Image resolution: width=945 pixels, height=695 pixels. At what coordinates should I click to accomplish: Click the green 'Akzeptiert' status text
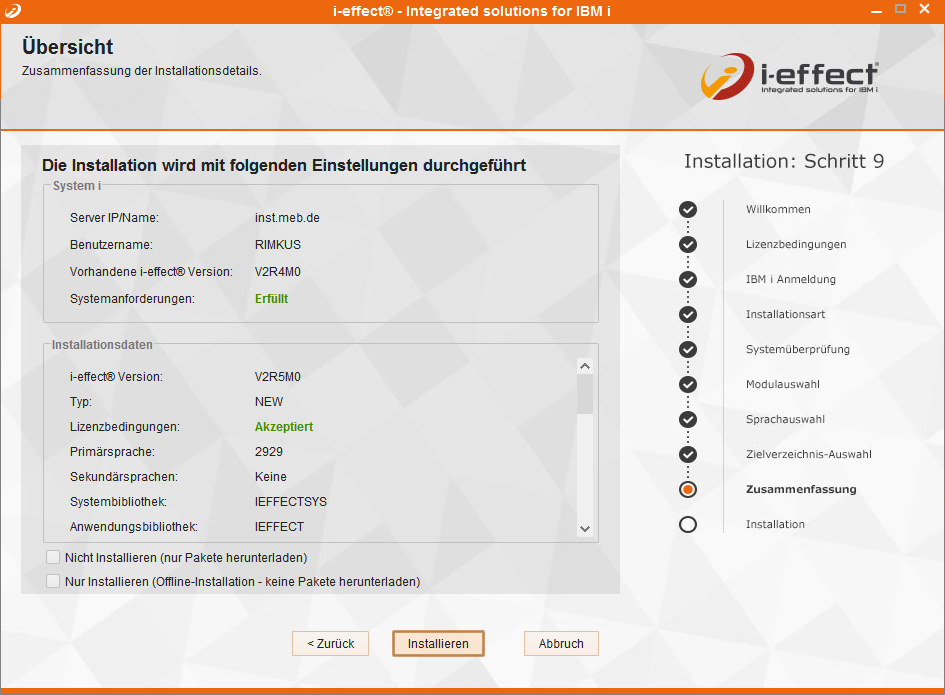point(284,427)
